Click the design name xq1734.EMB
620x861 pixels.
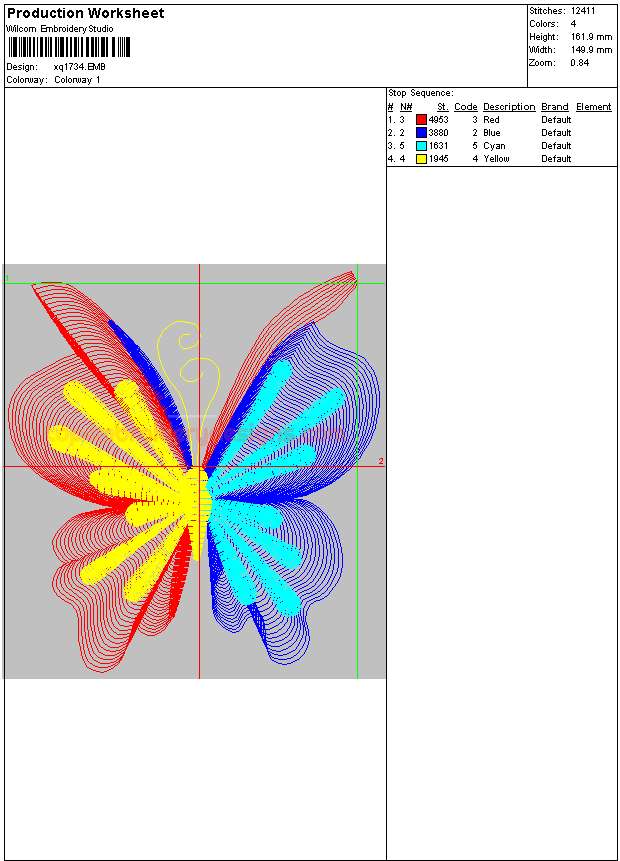click(x=80, y=67)
